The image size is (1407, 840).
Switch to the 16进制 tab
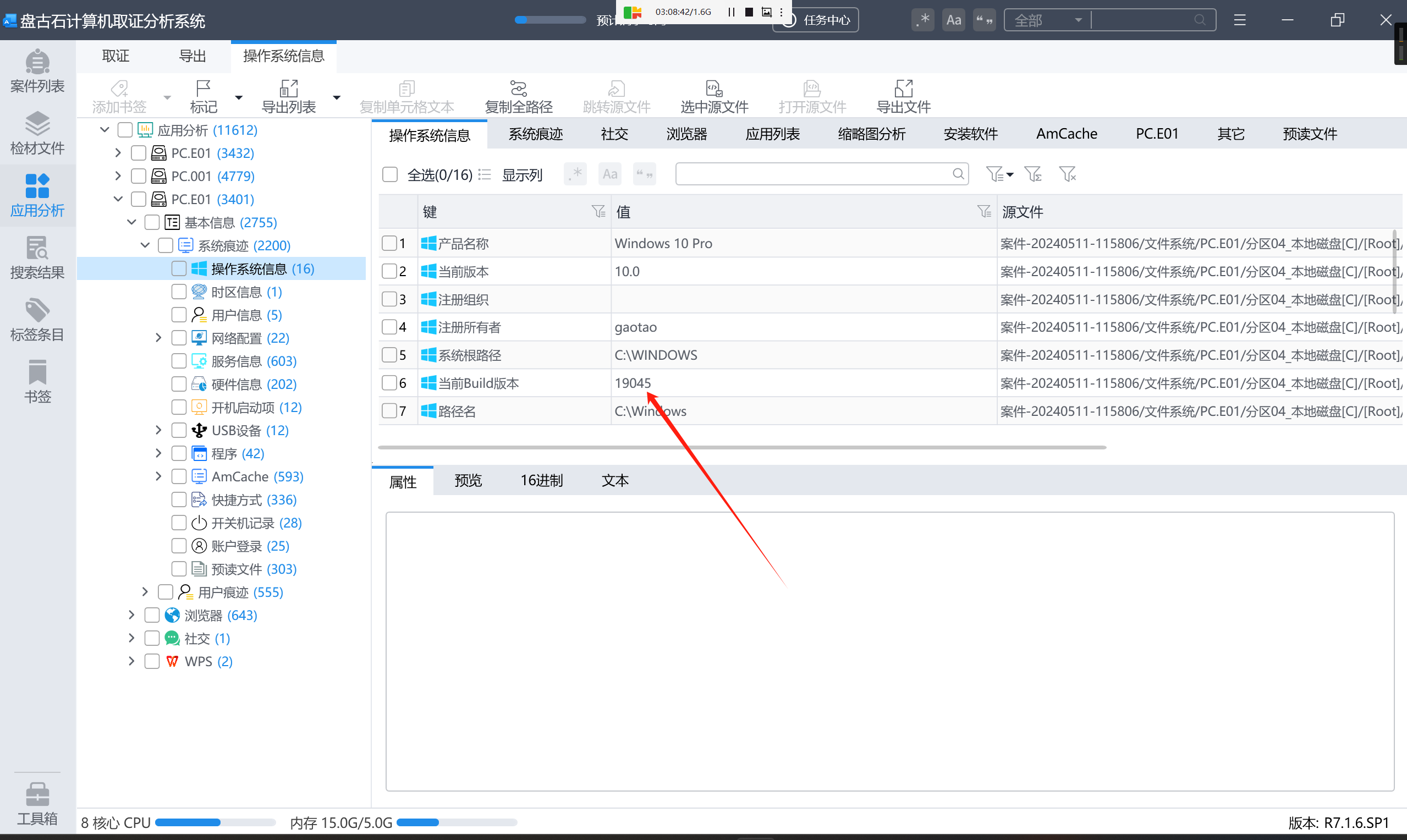(541, 481)
